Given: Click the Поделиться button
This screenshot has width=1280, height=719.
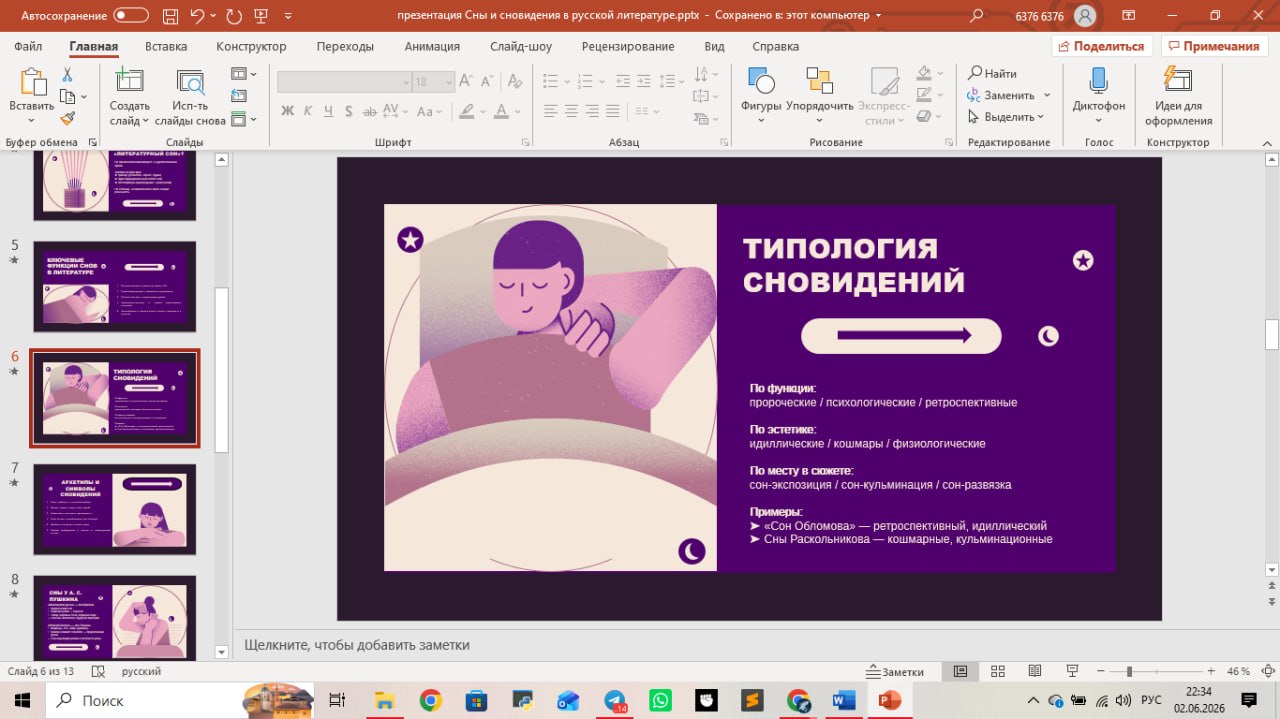Looking at the screenshot, I should point(1102,46).
